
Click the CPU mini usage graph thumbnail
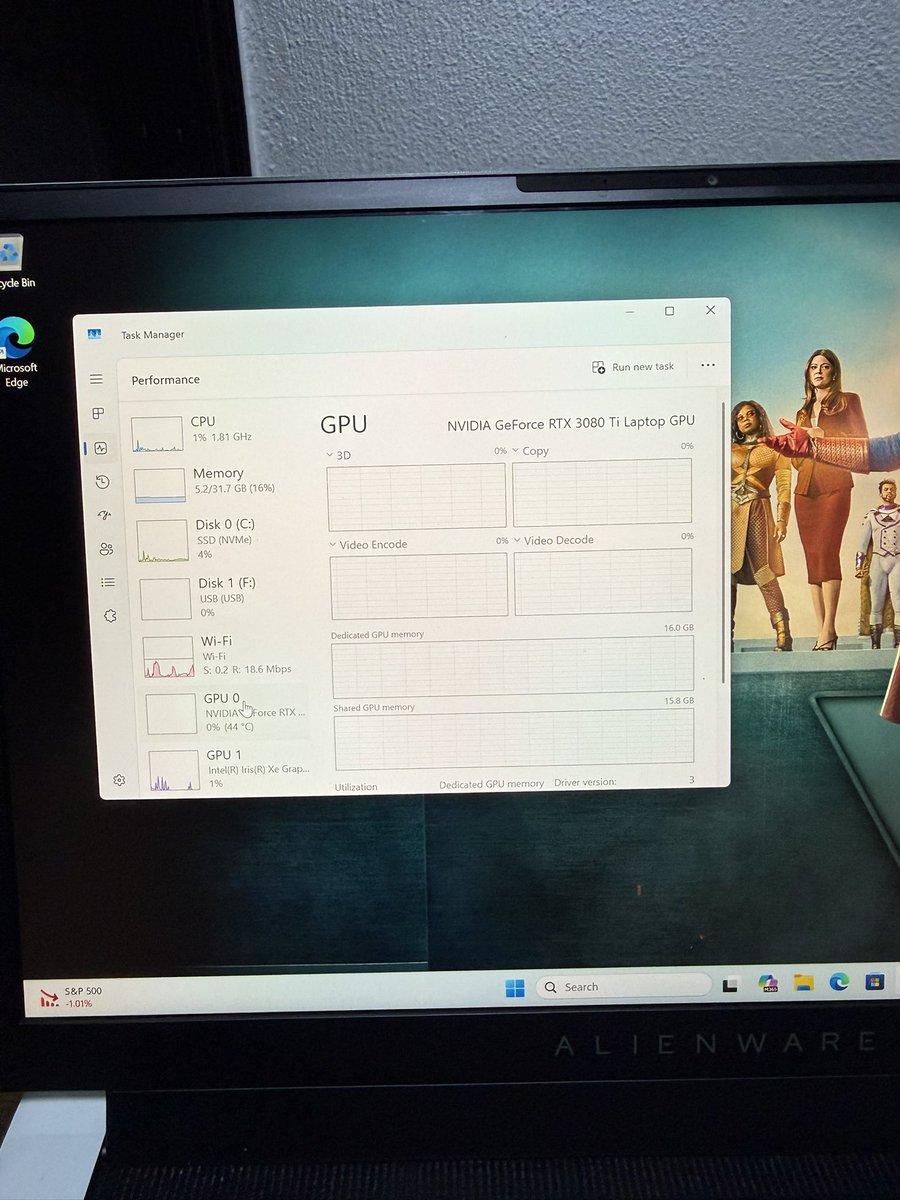click(x=157, y=435)
